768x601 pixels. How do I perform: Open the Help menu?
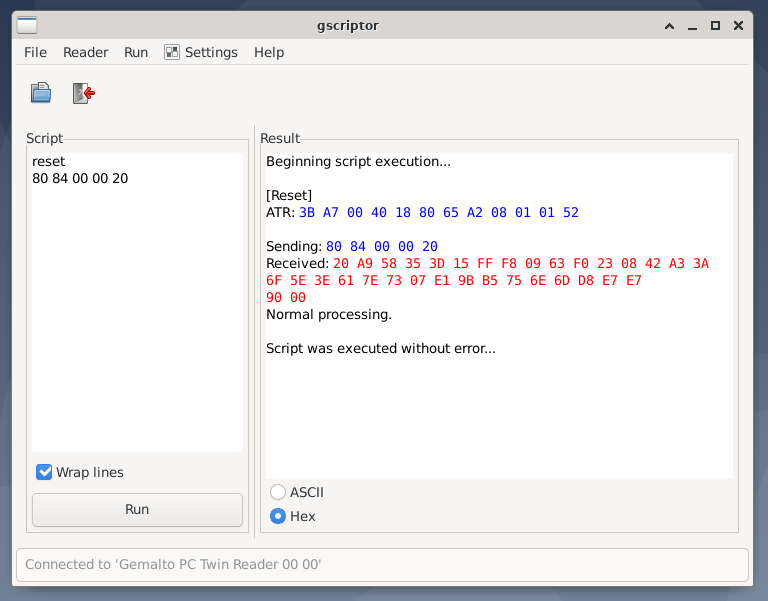pos(268,52)
